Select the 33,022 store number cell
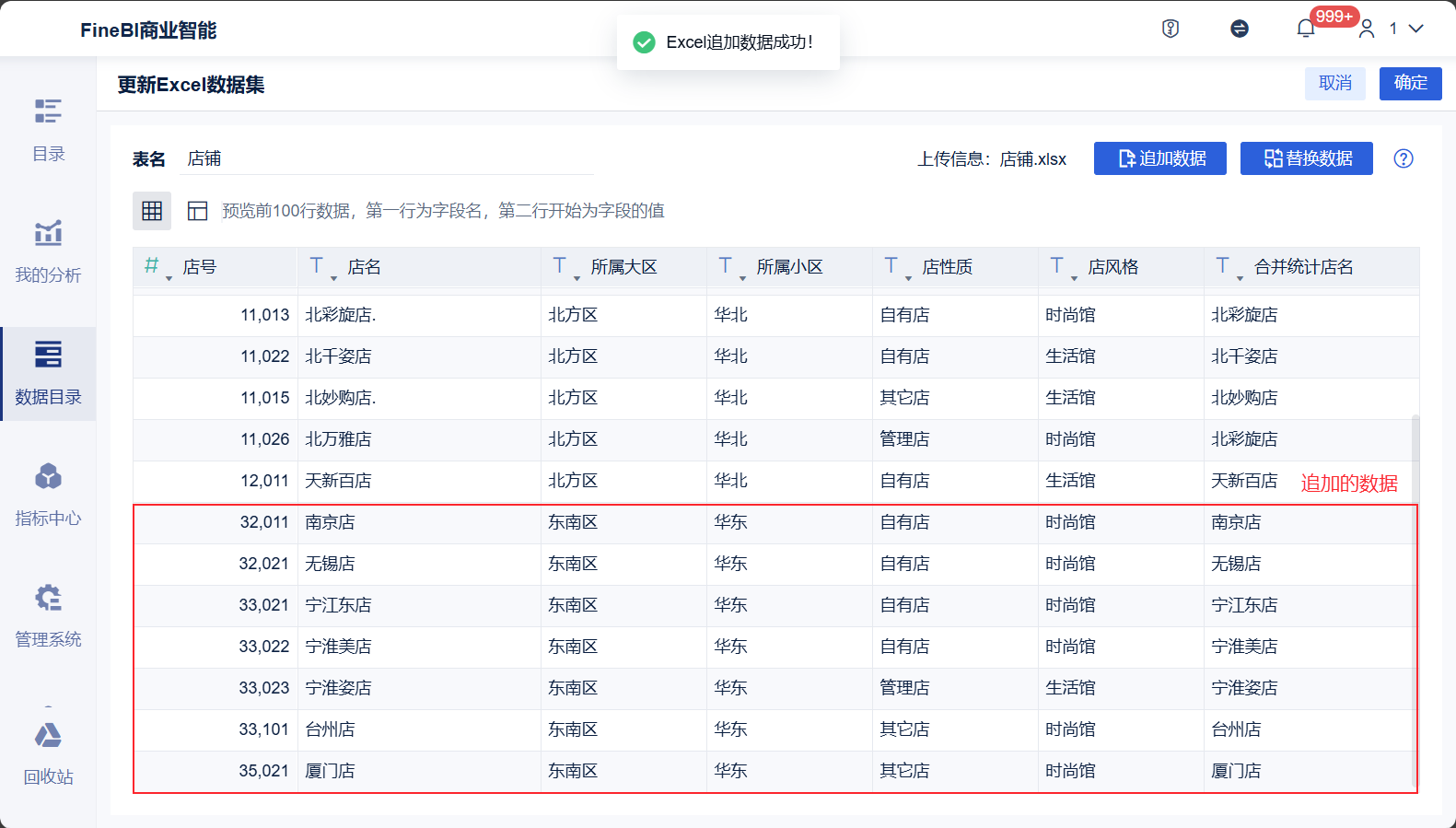1456x828 pixels. tap(215, 647)
